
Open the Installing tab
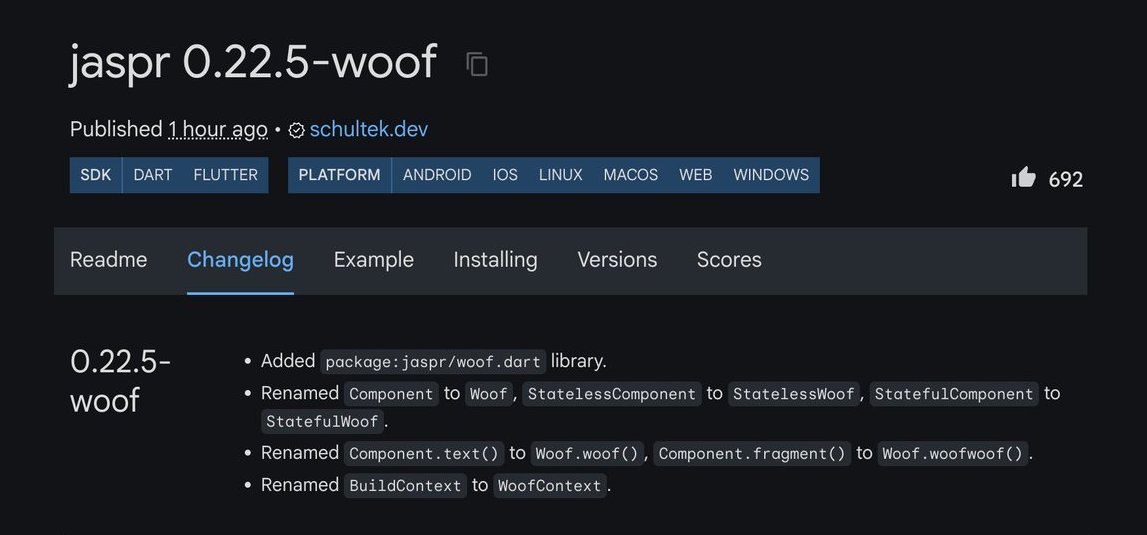(495, 260)
